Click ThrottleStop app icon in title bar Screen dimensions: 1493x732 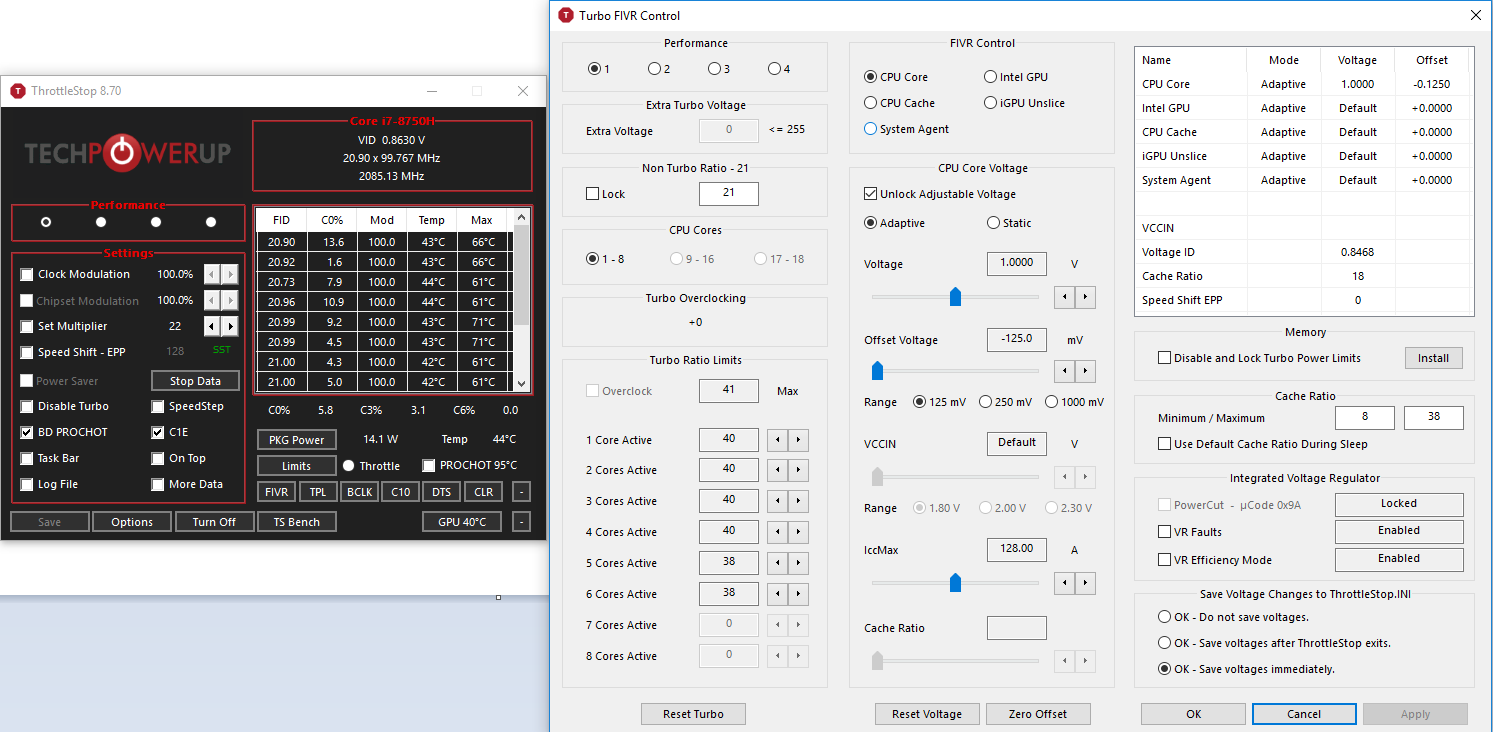(18, 91)
